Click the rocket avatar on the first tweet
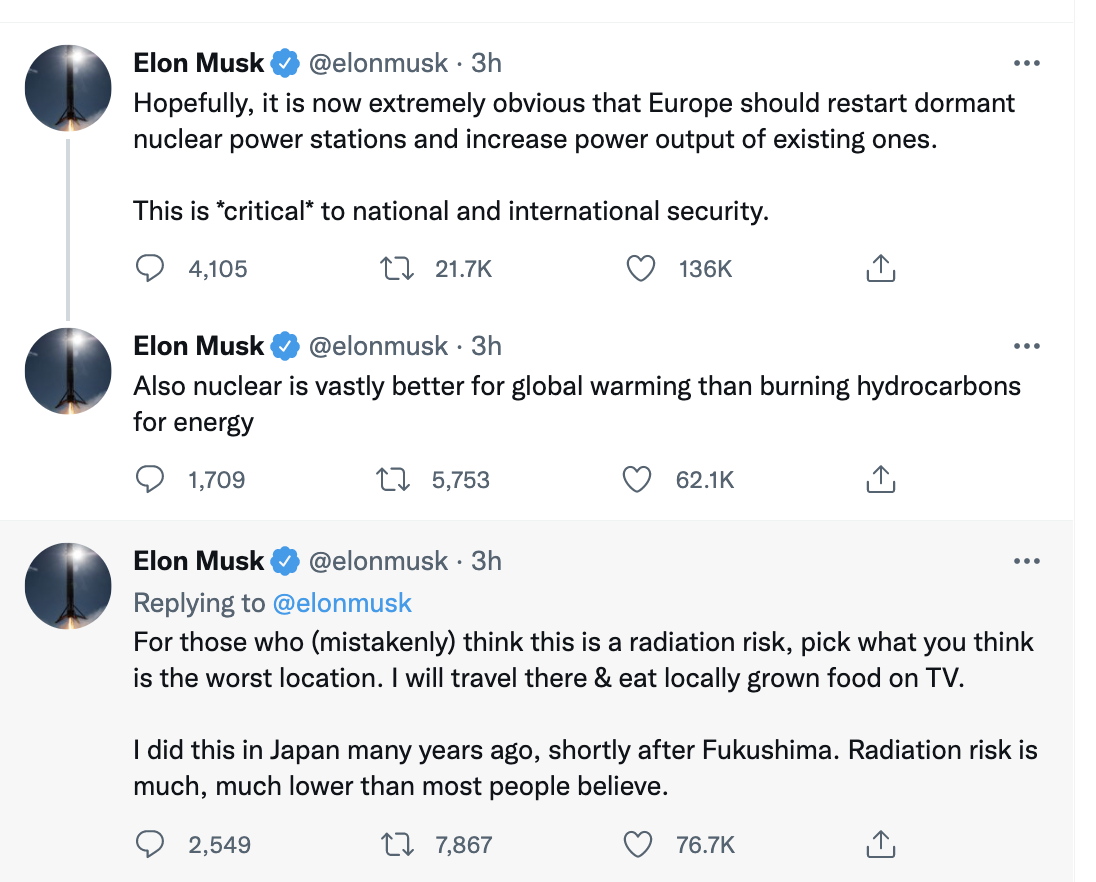Screen dimensions: 1096x882 point(68,88)
